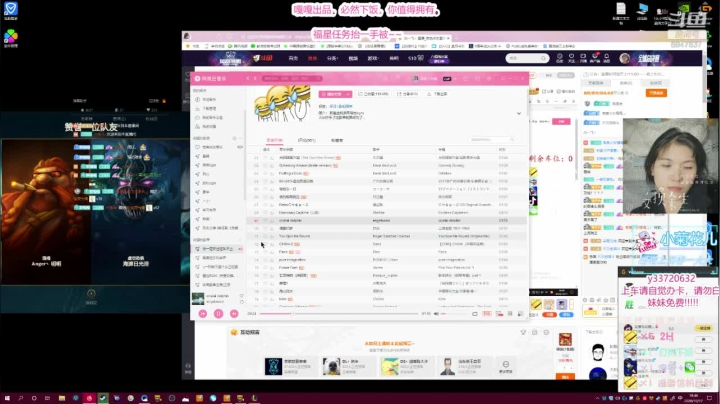The height and width of the screenshot is (404, 720).
Task: Go forward in NetEase music navigation
Action: click(255, 79)
